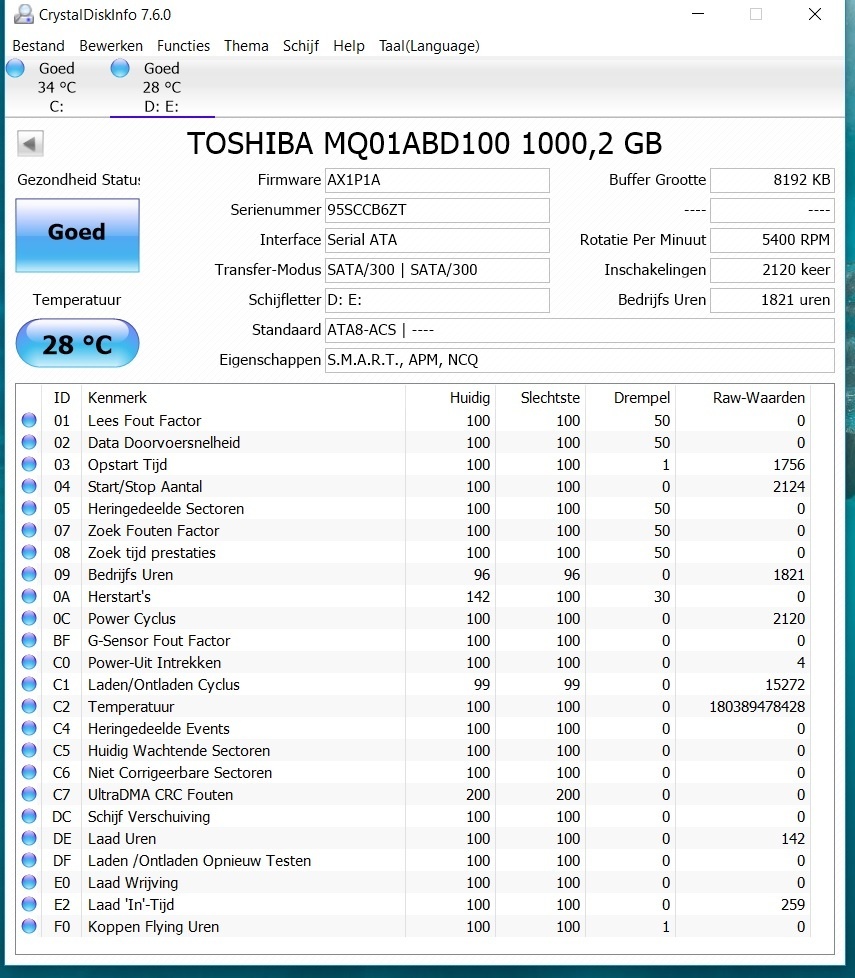855x978 pixels.
Task: Click the Transfer-Modus field SATA/300
Action: tap(437, 270)
